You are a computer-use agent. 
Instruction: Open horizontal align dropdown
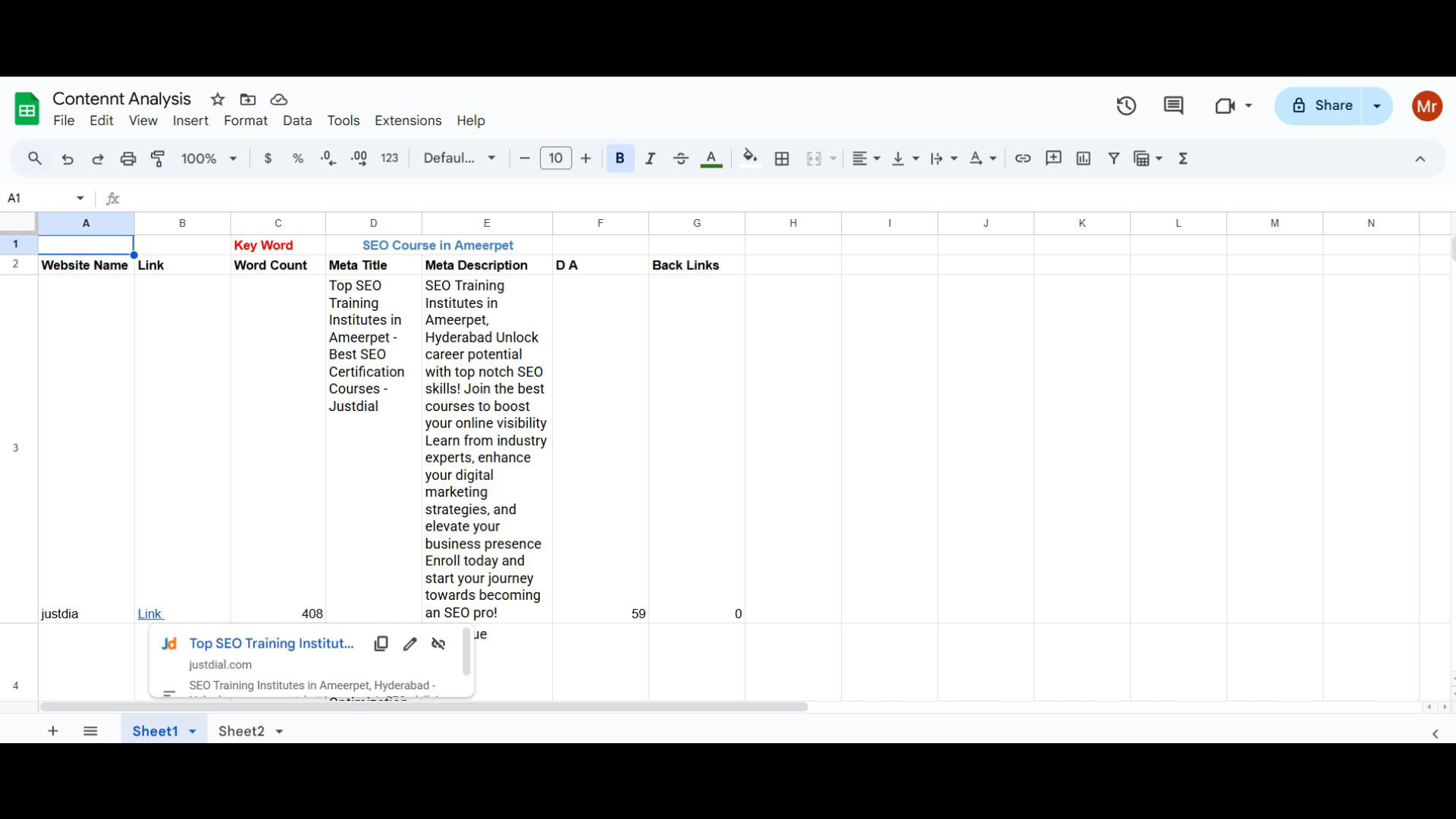866,158
